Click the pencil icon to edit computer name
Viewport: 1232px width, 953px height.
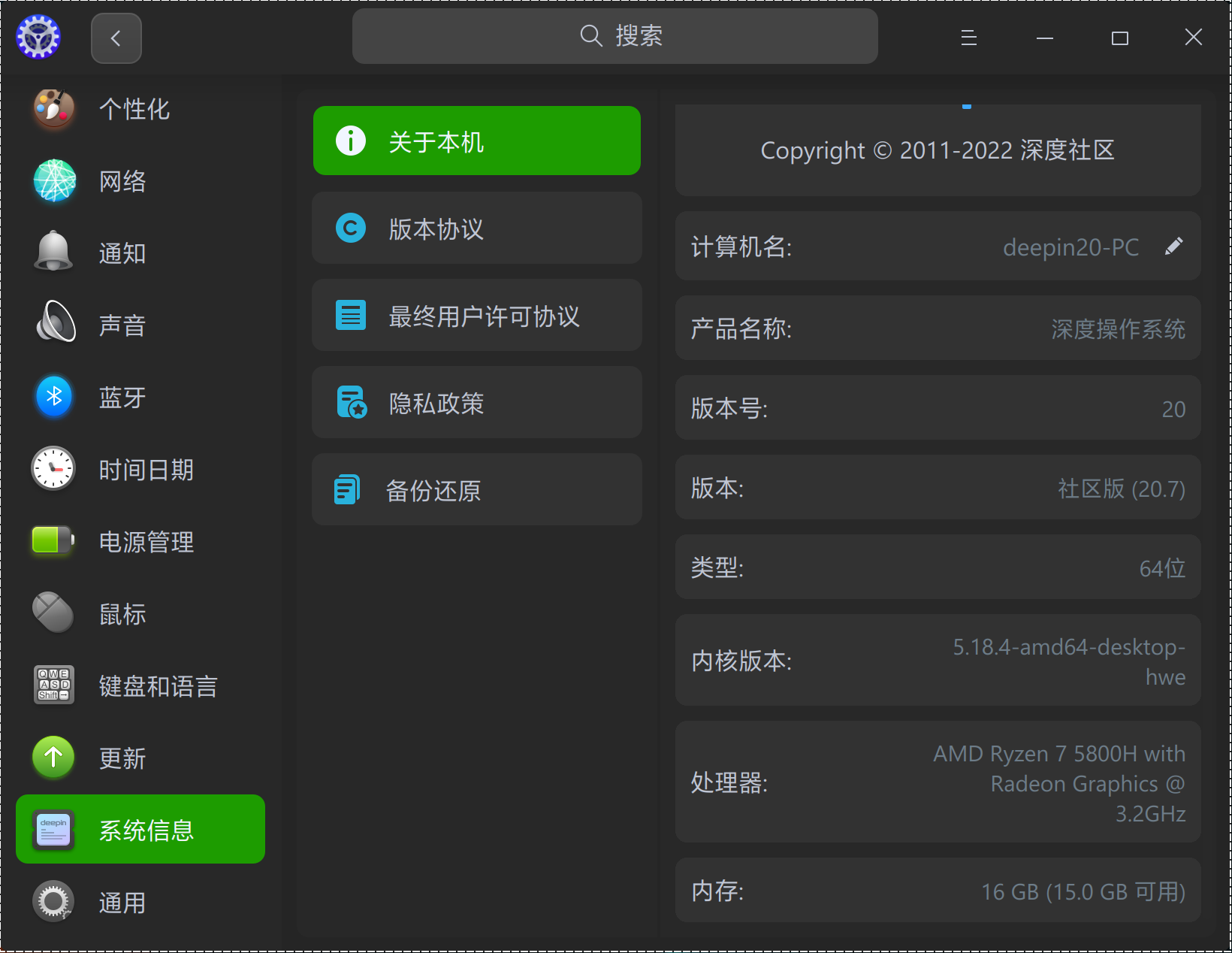click(x=1173, y=247)
